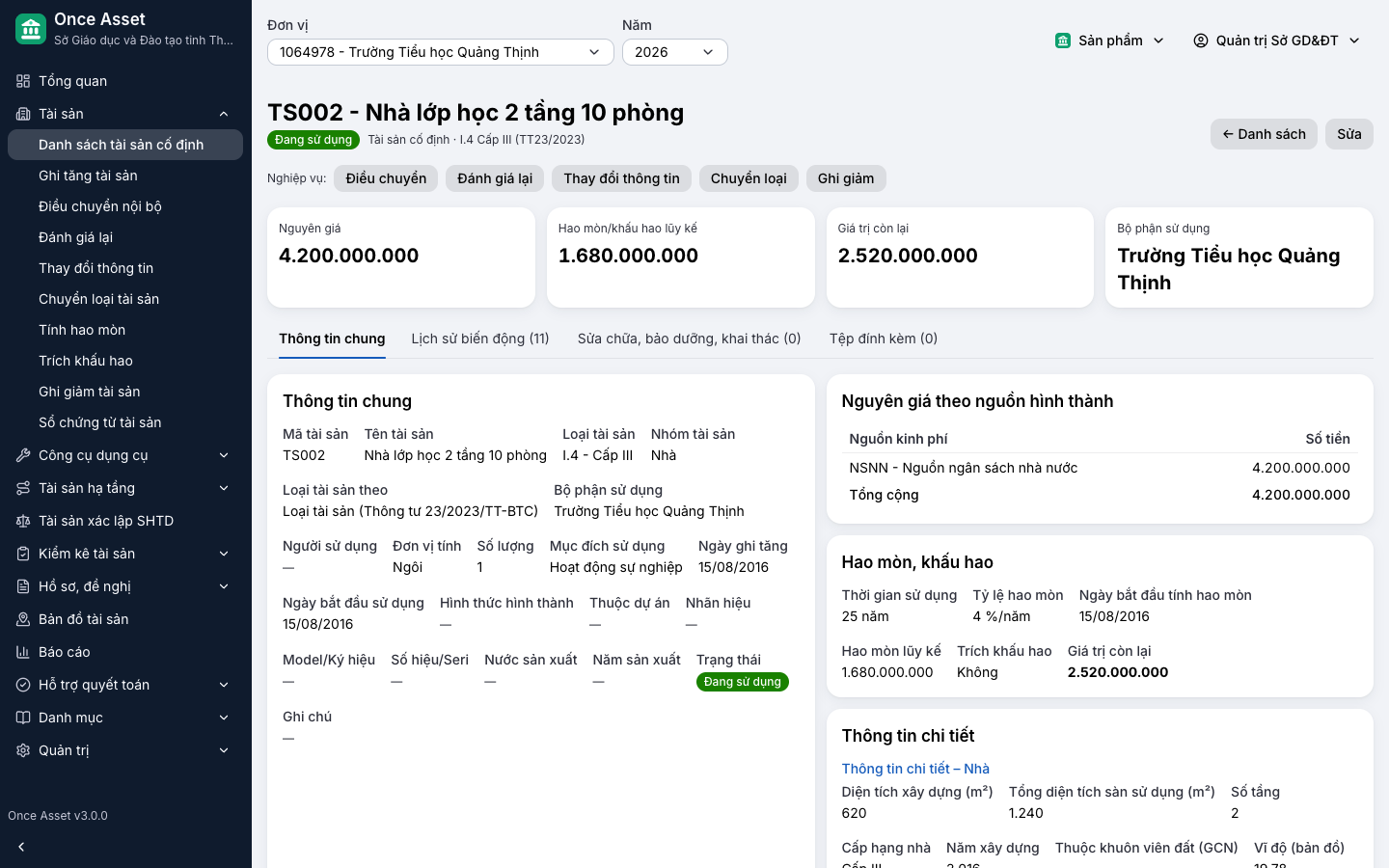The width and height of the screenshot is (1389, 868).
Task: Click the Sửa edit button
Action: [1349, 134]
